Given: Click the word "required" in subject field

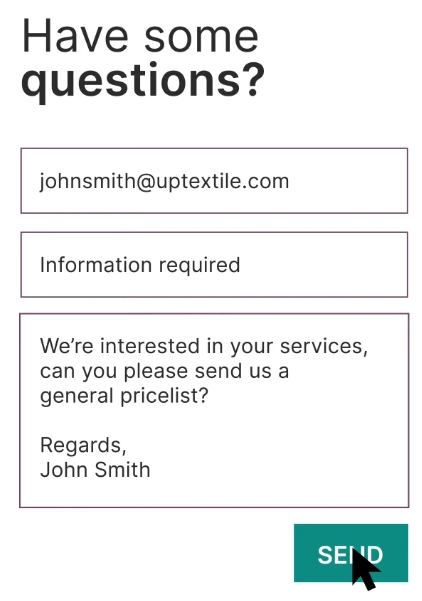Looking at the screenshot, I should (199, 266).
